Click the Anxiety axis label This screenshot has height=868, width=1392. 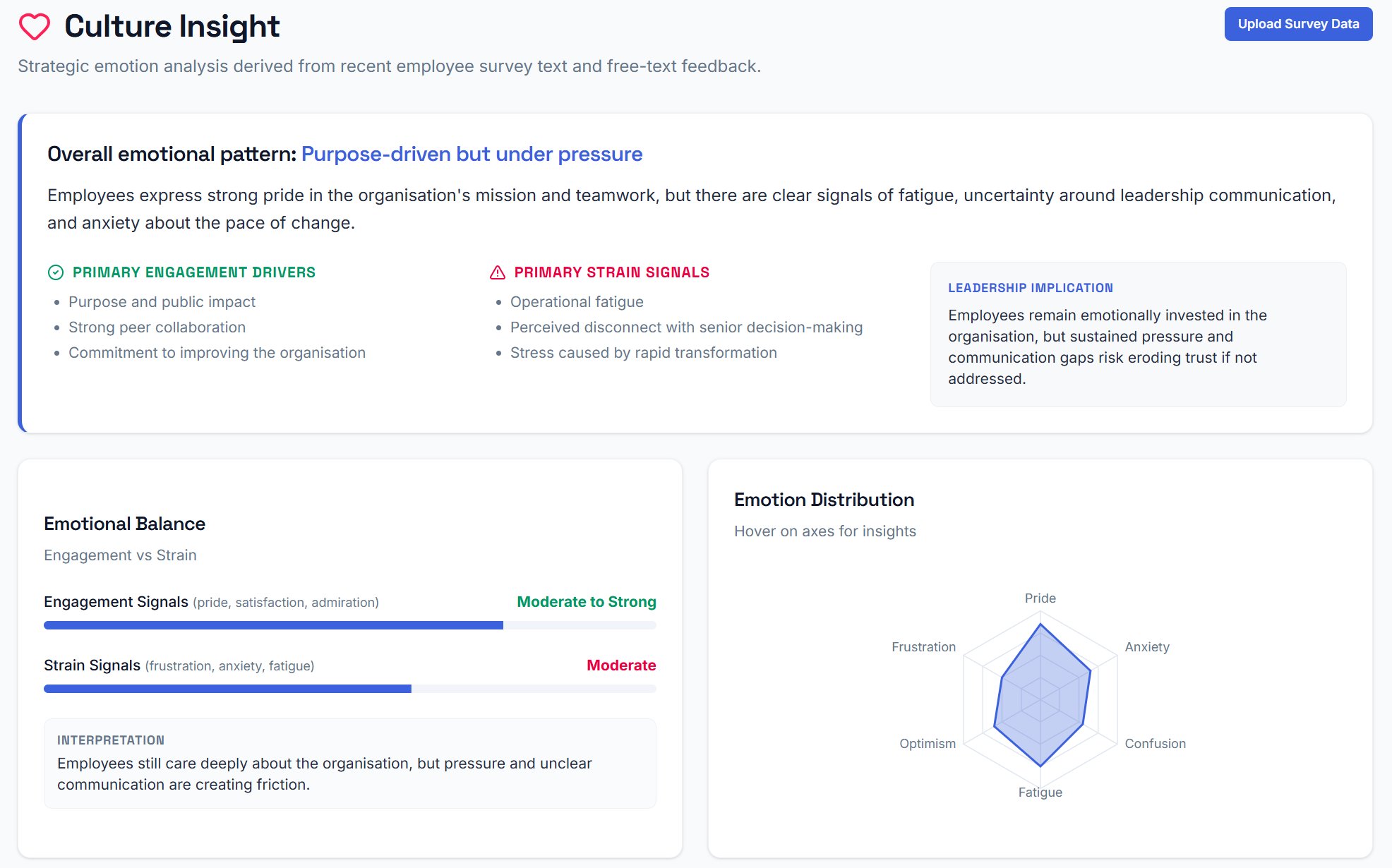tap(1147, 646)
